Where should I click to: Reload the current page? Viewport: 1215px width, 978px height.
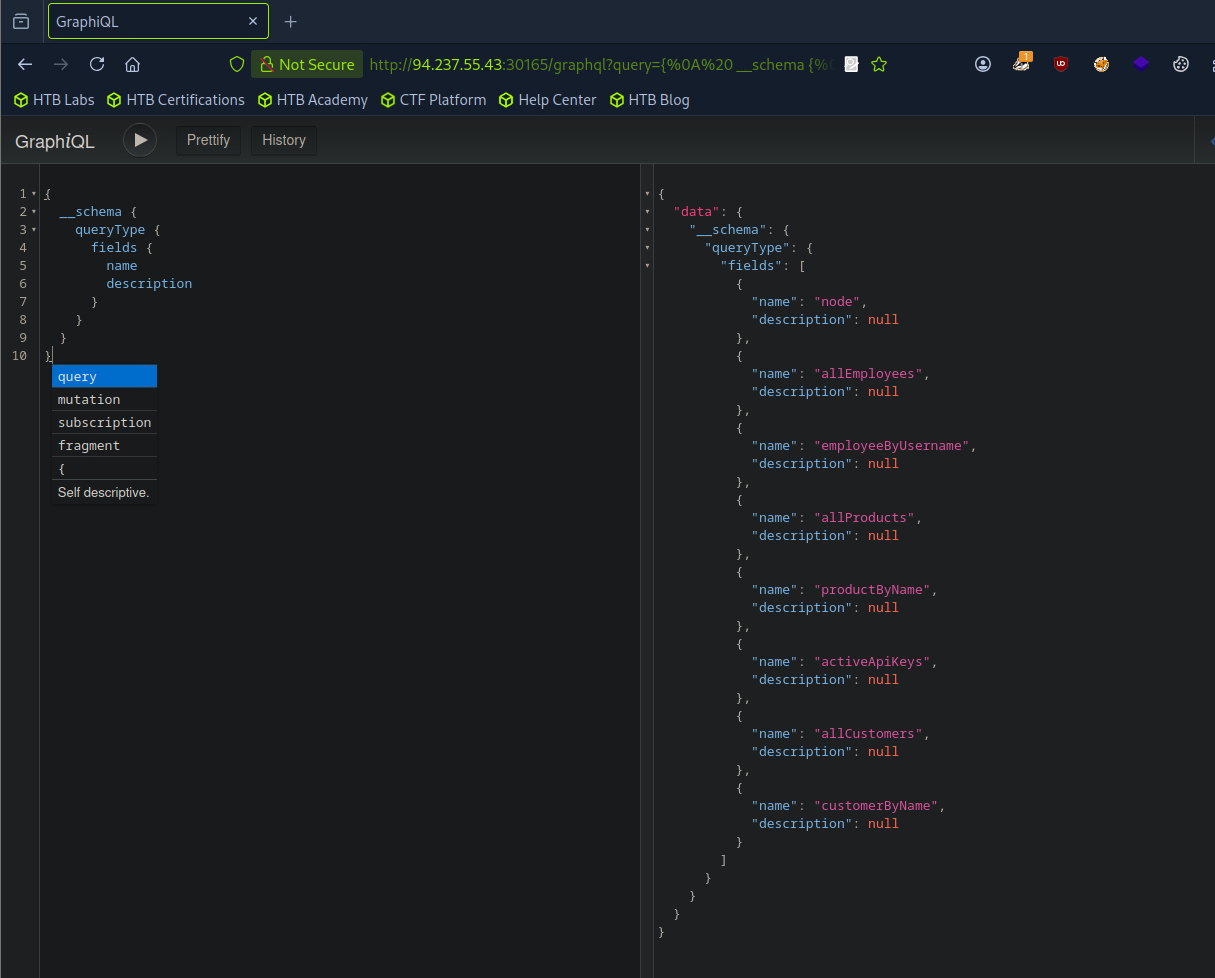pos(97,64)
